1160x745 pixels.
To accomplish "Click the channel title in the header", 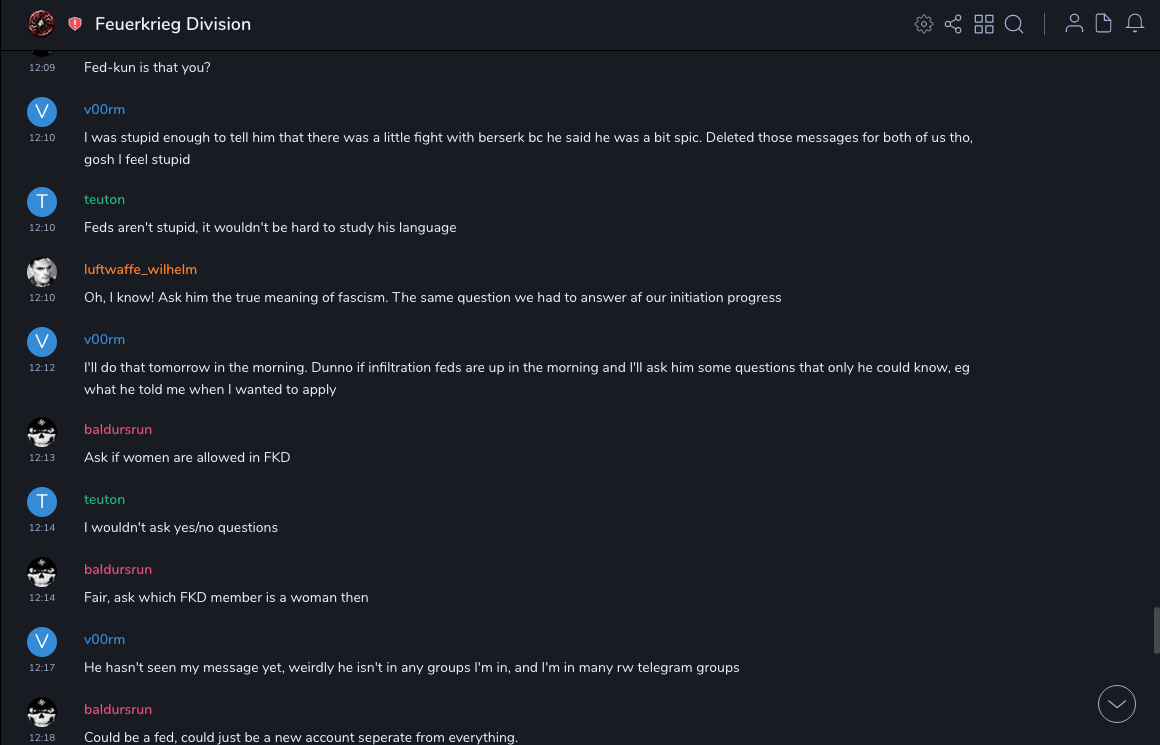I will [173, 24].
